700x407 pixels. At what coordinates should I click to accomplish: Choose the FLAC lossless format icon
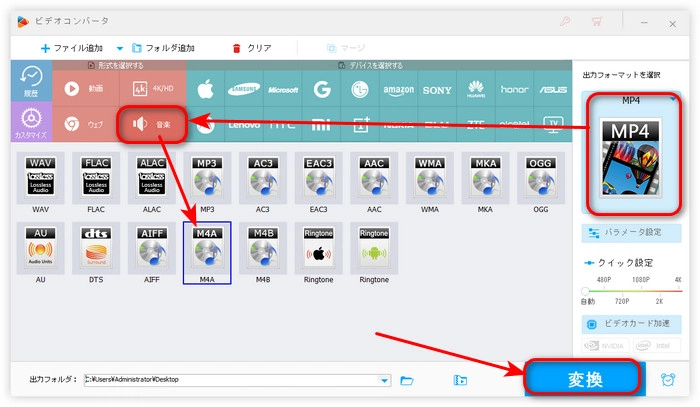pyautogui.click(x=96, y=178)
